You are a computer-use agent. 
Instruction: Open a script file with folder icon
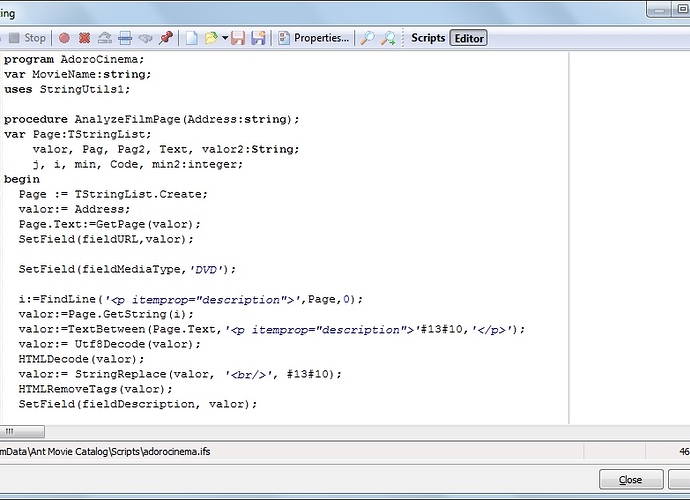tap(212, 38)
